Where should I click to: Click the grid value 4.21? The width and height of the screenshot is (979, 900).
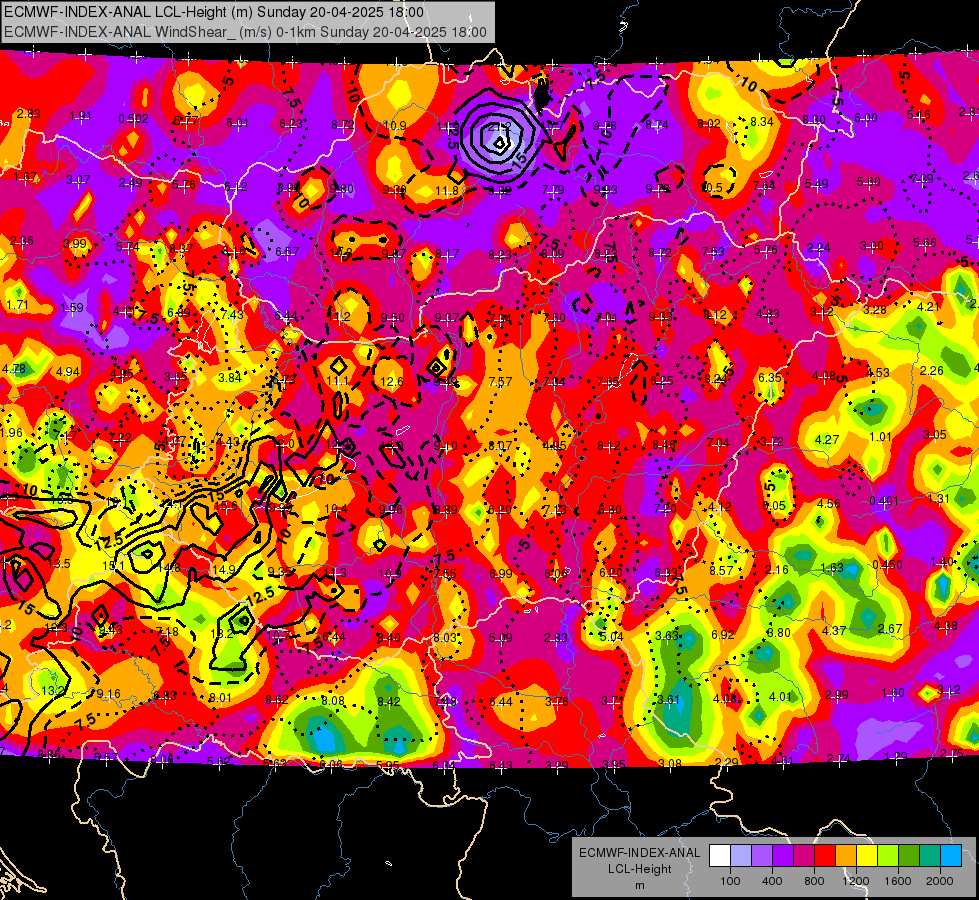(x=928, y=307)
